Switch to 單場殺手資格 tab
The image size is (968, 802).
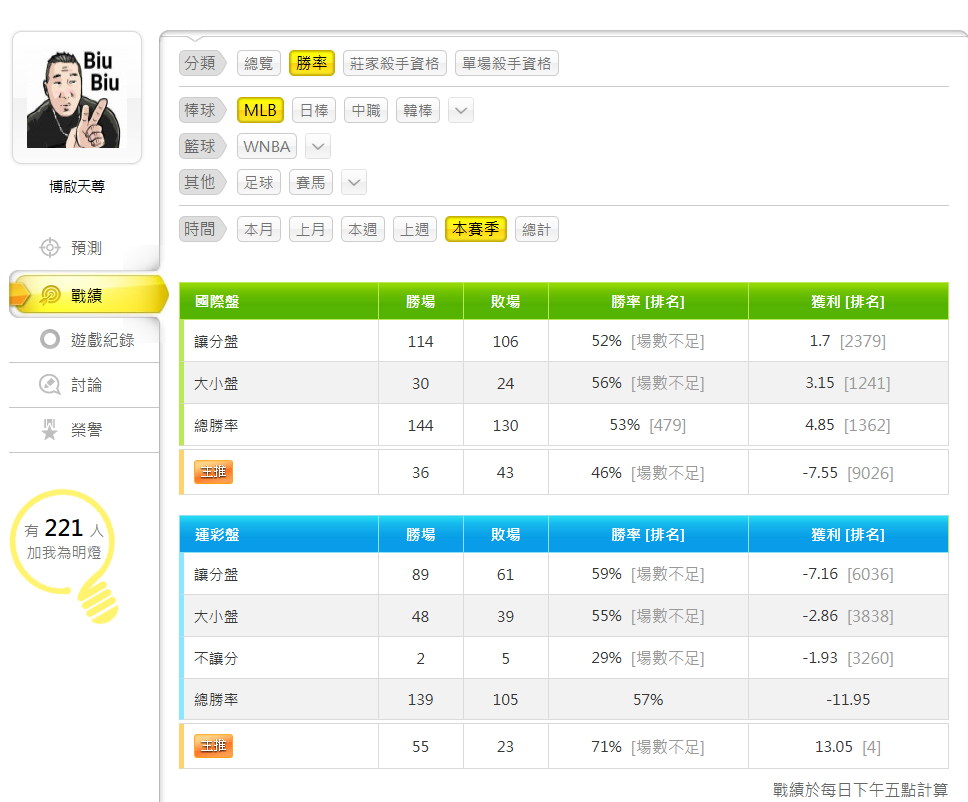(x=507, y=63)
